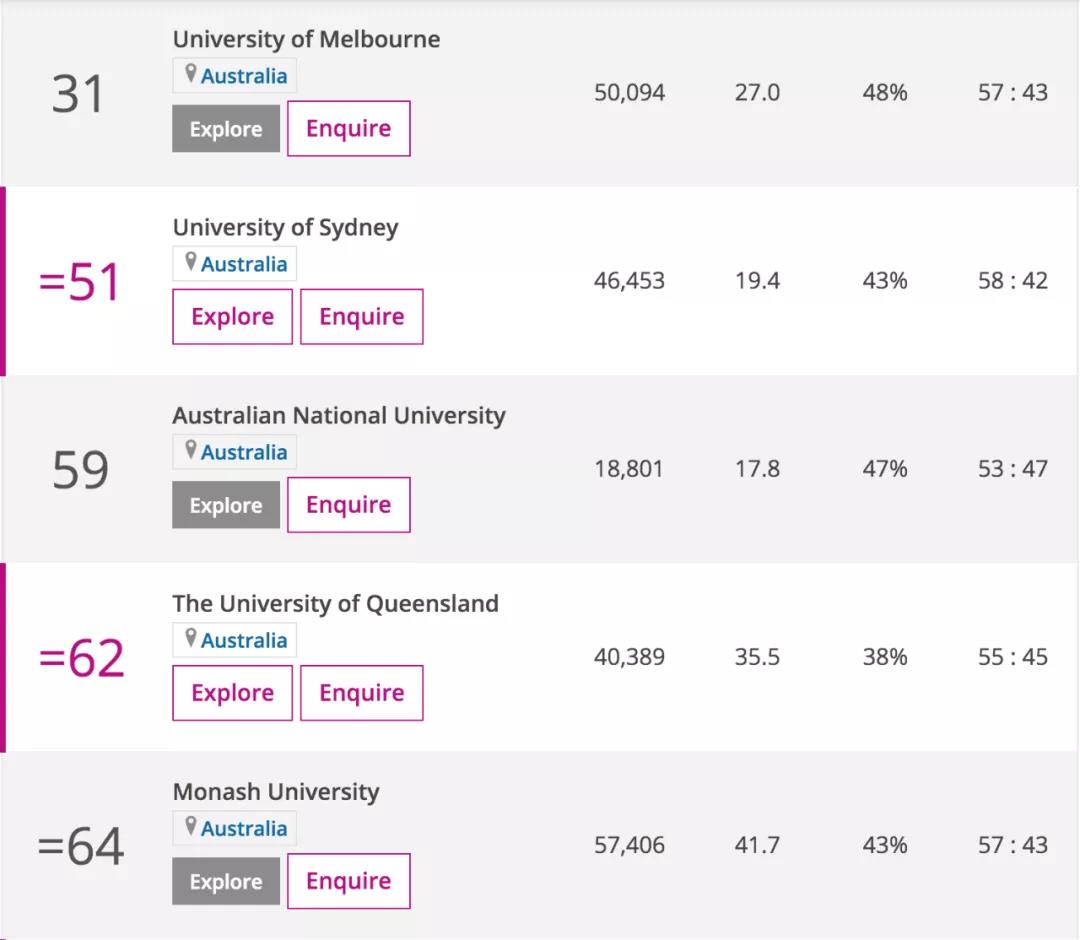This screenshot has width=1080, height=940.
Task: Explore Monash University
Action: click(226, 881)
